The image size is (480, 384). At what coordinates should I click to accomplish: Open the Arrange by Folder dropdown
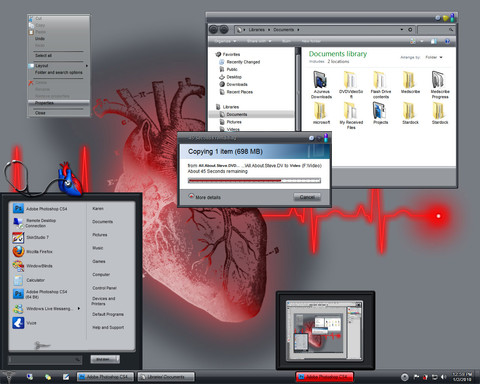click(x=434, y=57)
